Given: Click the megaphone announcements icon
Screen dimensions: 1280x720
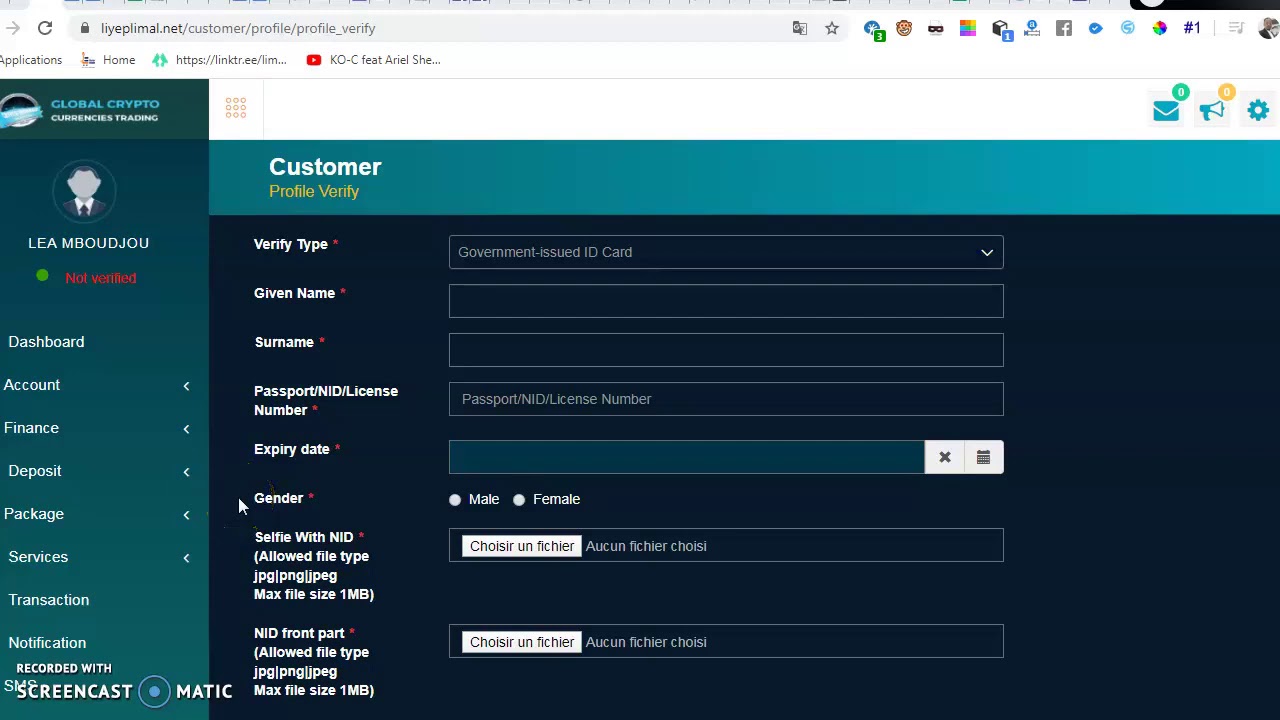Looking at the screenshot, I should click(x=1212, y=111).
